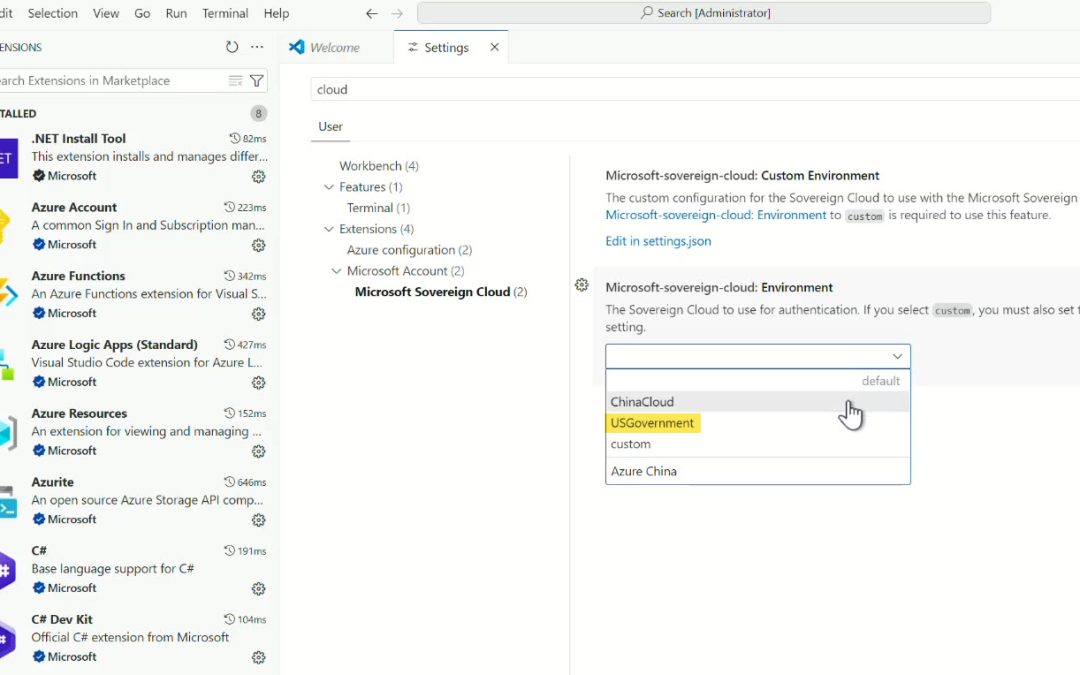Collapse the Microsoft Account tree node
Screen dimensions: 1080x675
point(336,271)
